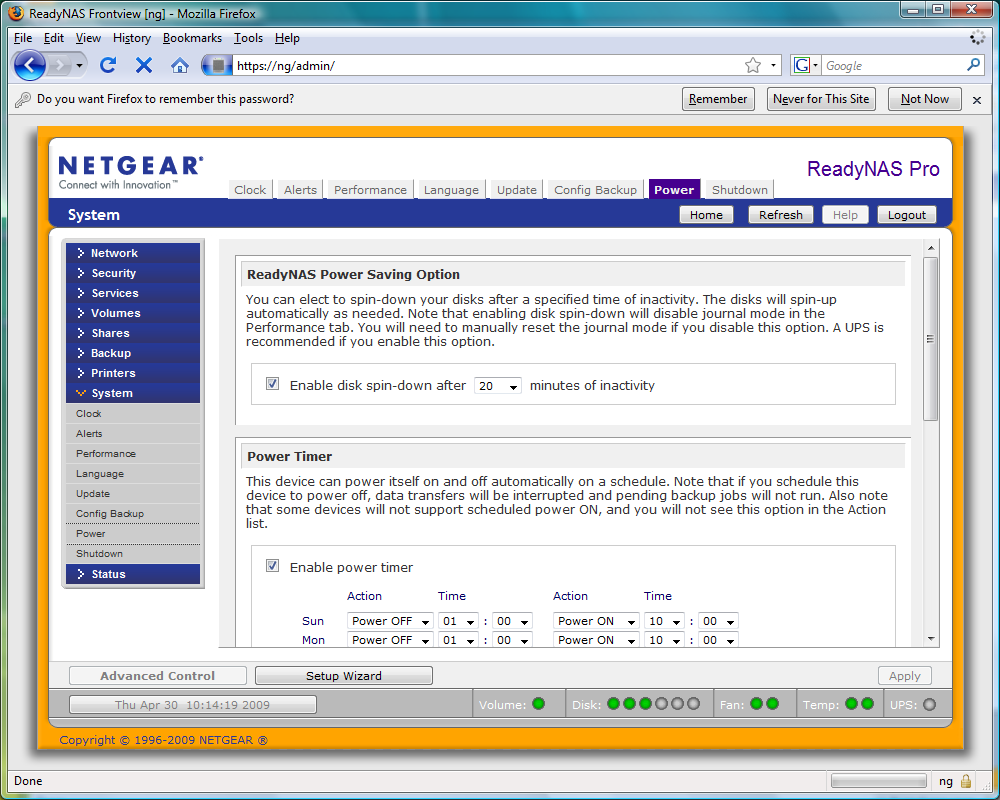
Task: Click the Volume status LED
Action: pos(538,704)
